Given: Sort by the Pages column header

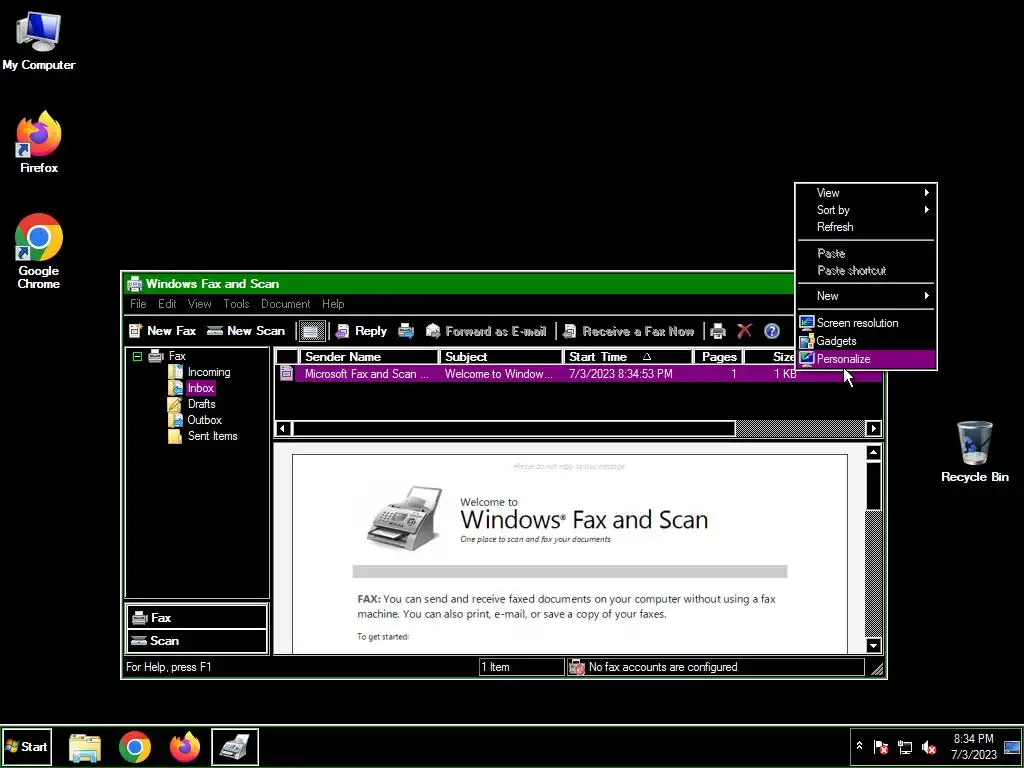Looking at the screenshot, I should tap(718, 357).
